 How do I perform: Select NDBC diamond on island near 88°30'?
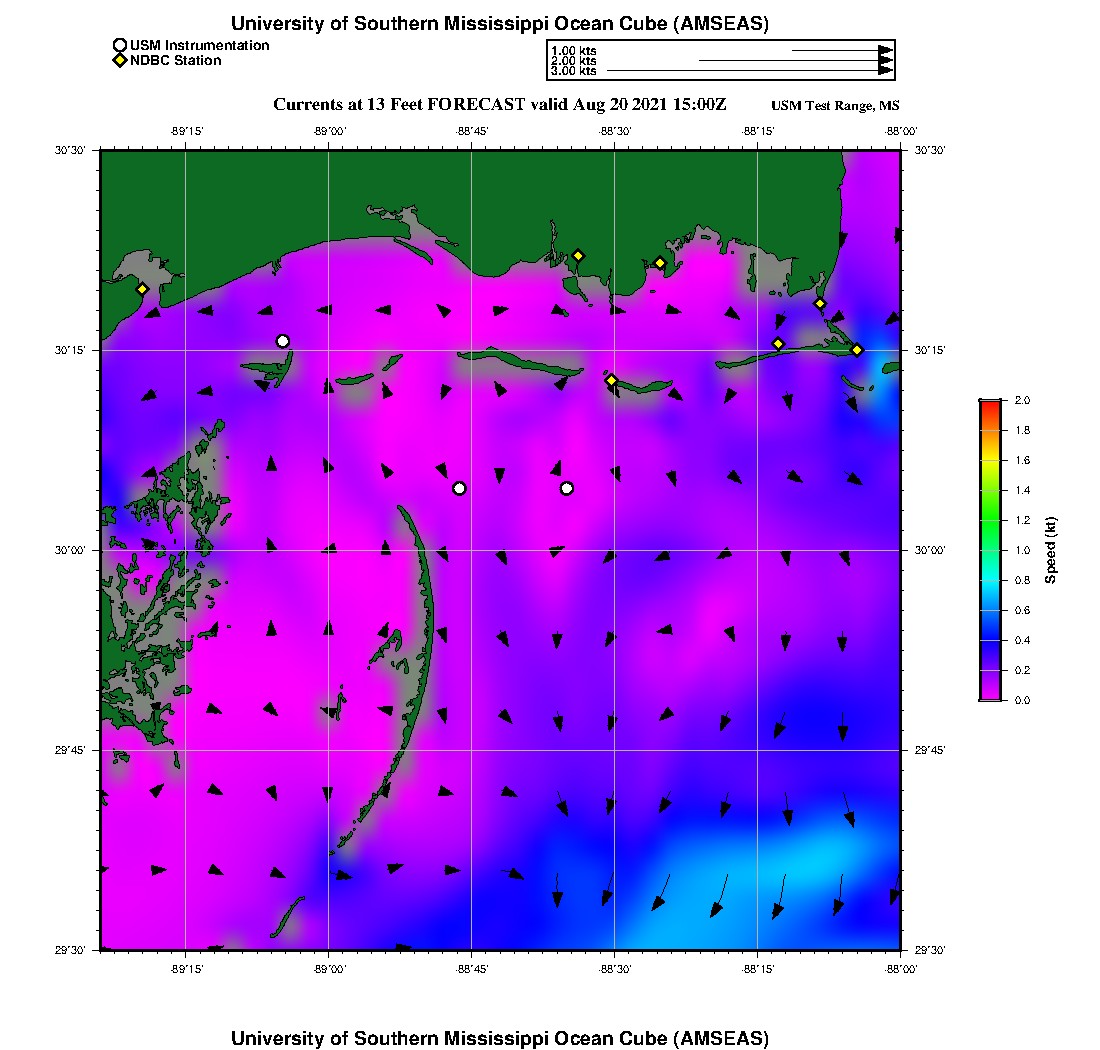pyautogui.click(x=611, y=380)
